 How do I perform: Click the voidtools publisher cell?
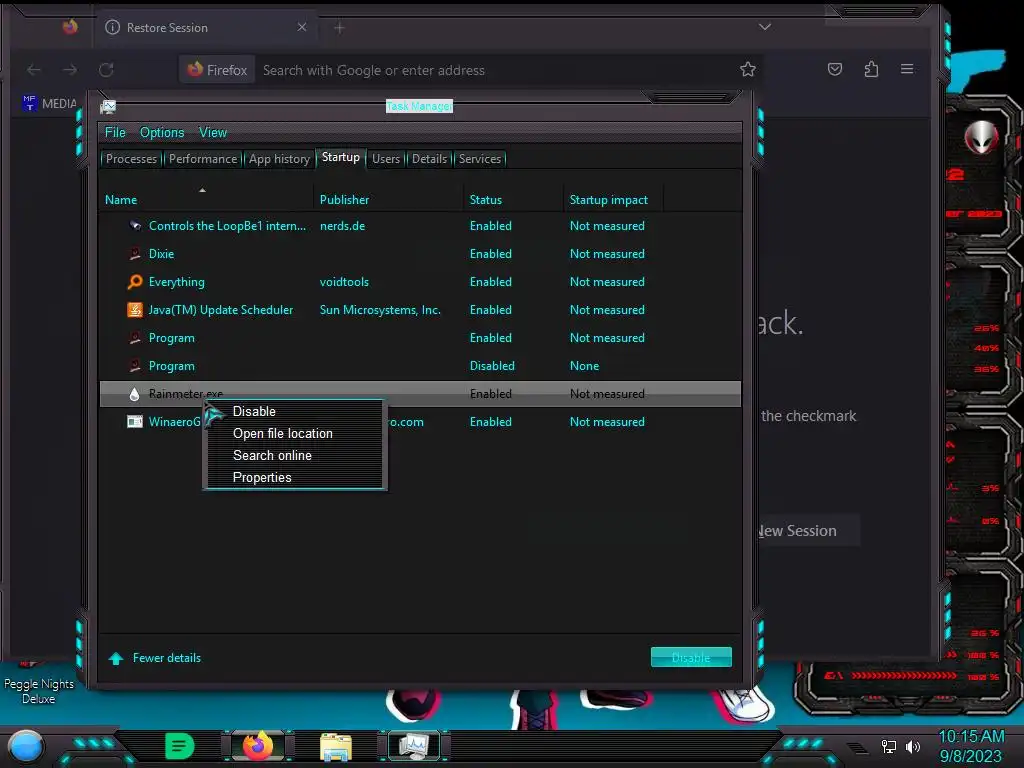coord(344,282)
